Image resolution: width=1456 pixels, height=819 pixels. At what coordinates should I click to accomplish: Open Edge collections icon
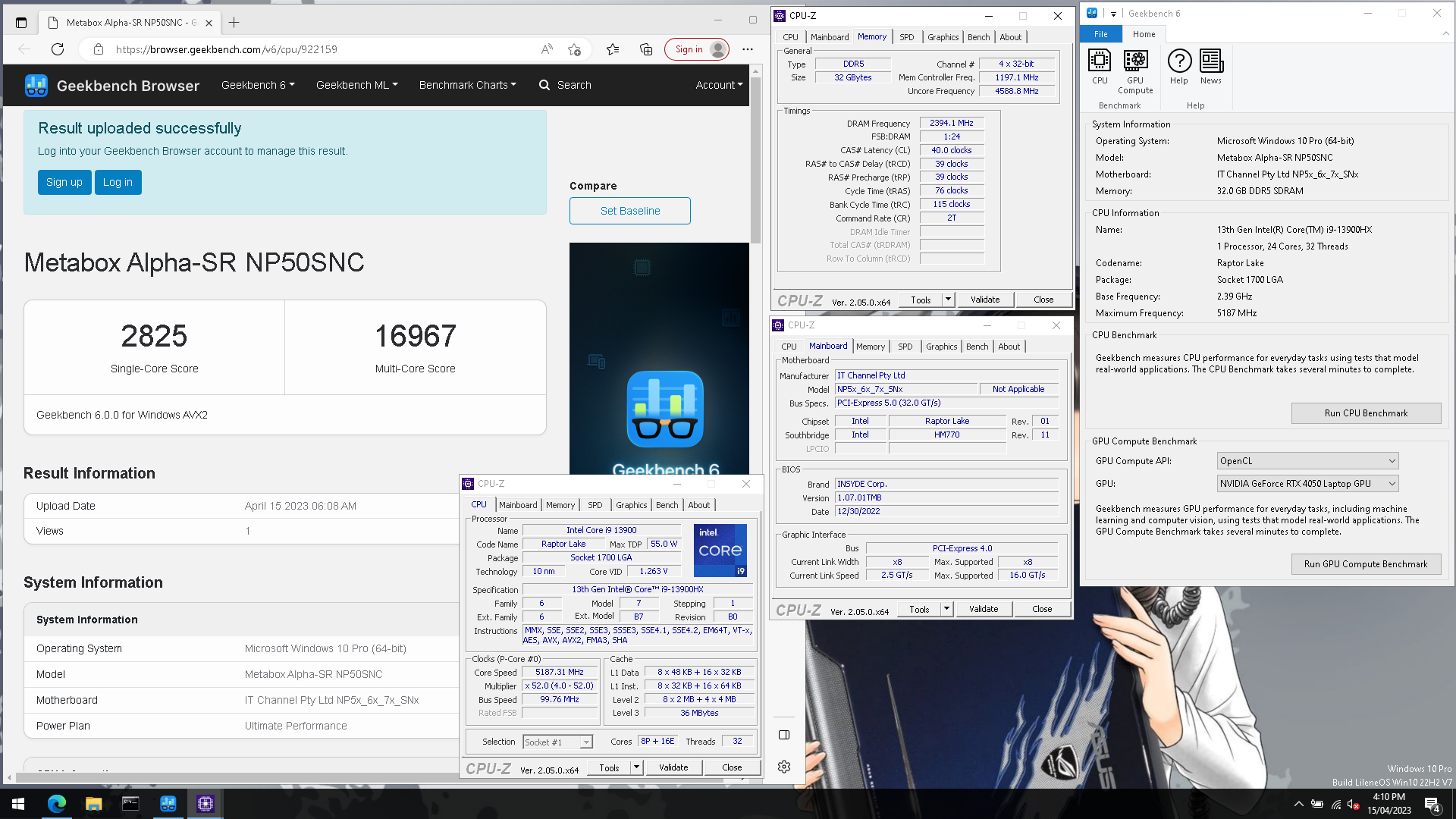coord(646,49)
